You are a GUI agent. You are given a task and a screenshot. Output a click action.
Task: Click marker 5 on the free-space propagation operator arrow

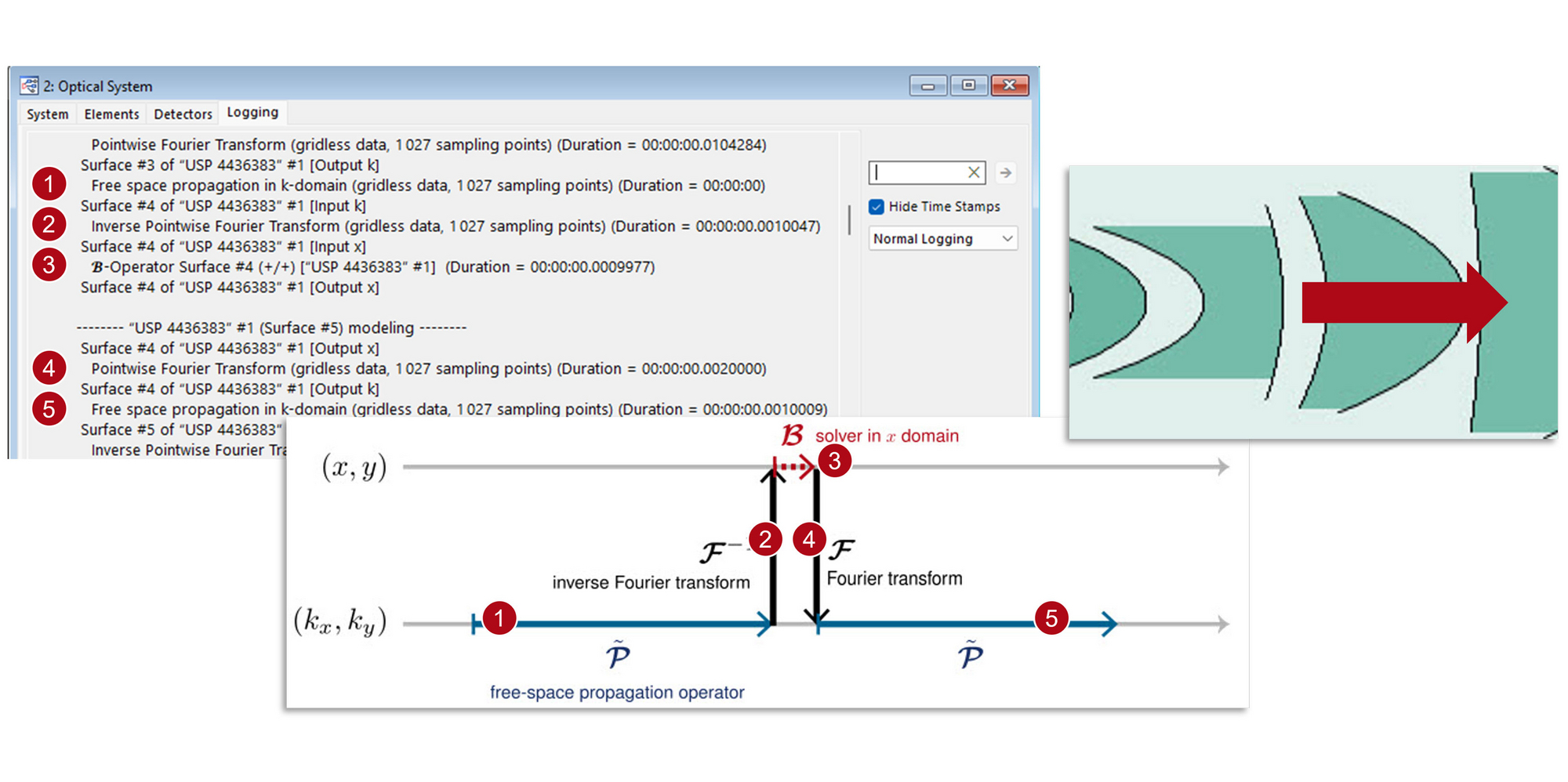pos(1053,618)
